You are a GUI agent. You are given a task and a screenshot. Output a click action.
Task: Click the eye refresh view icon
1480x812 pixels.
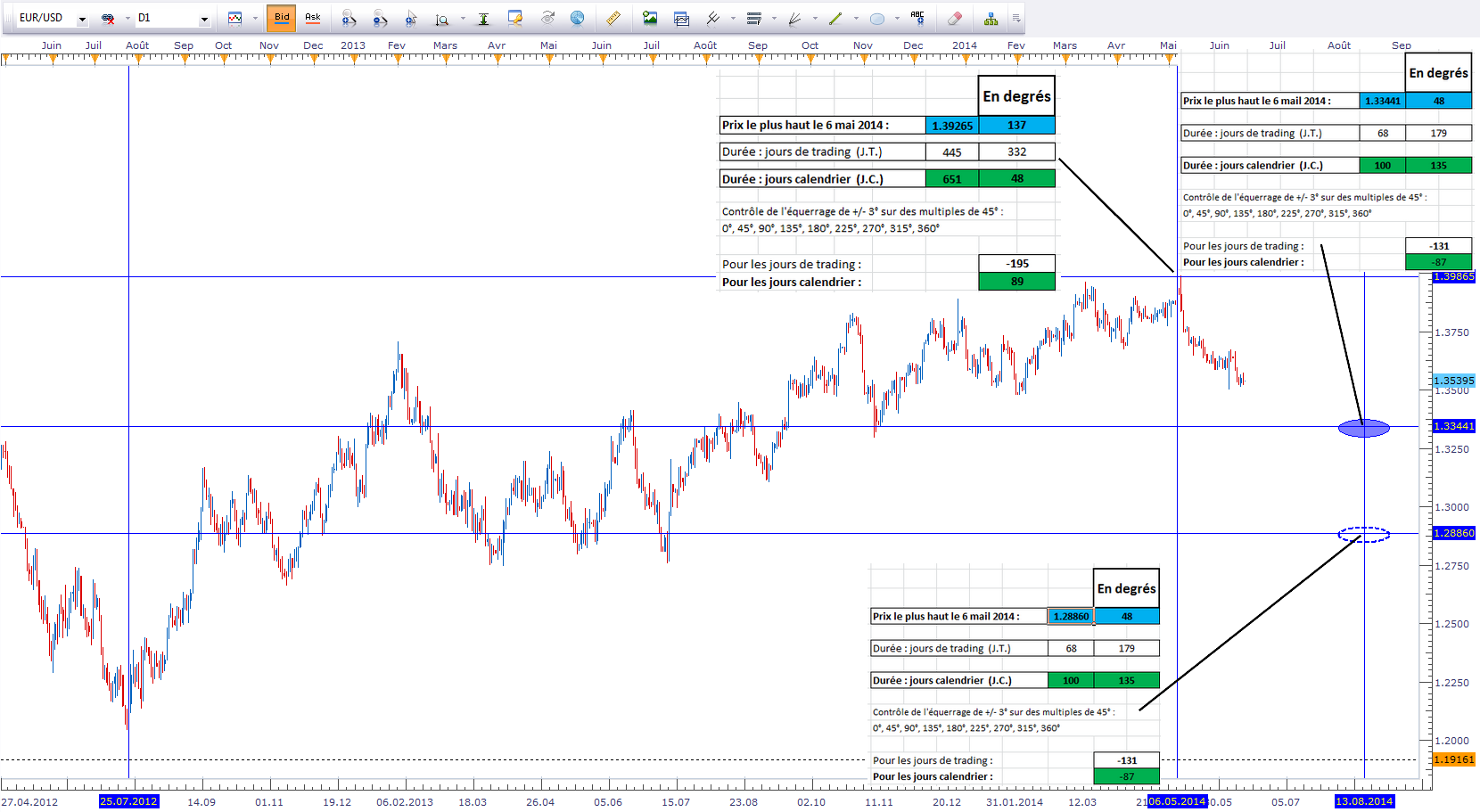click(547, 18)
